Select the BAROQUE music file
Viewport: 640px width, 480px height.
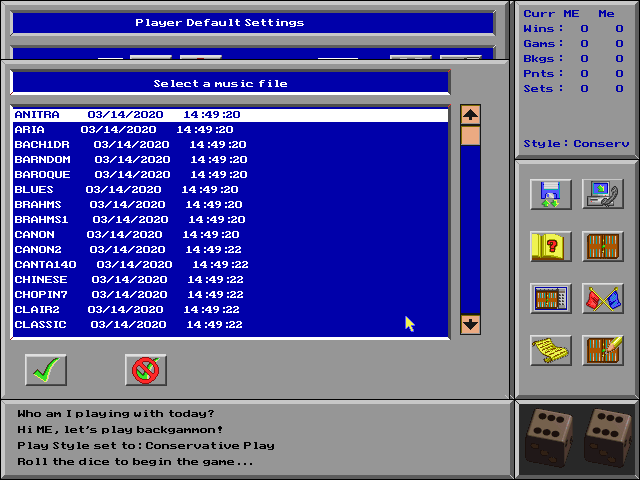pyautogui.click(x=231, y=175)
